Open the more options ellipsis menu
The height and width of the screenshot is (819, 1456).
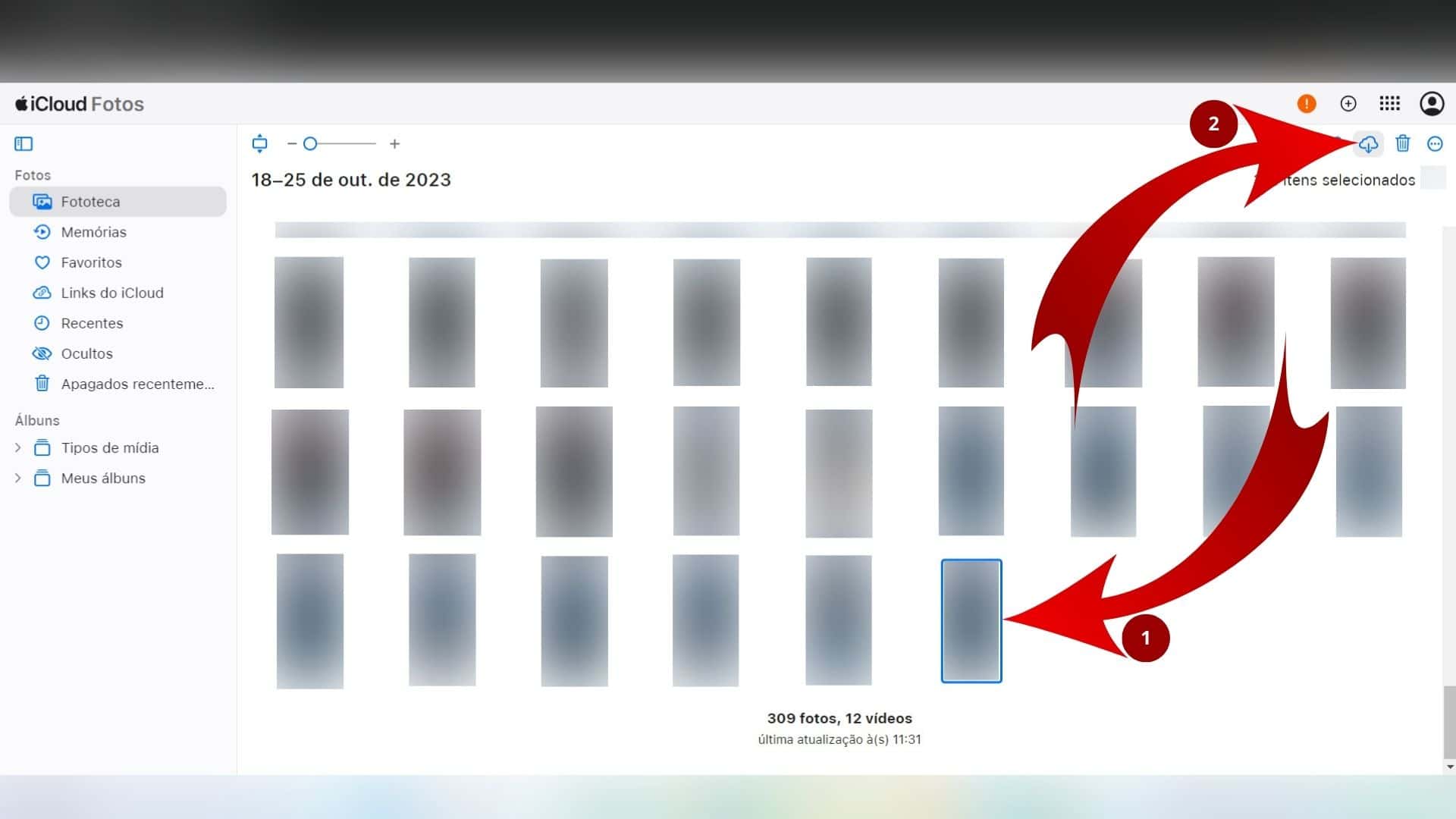point(1435,144)
